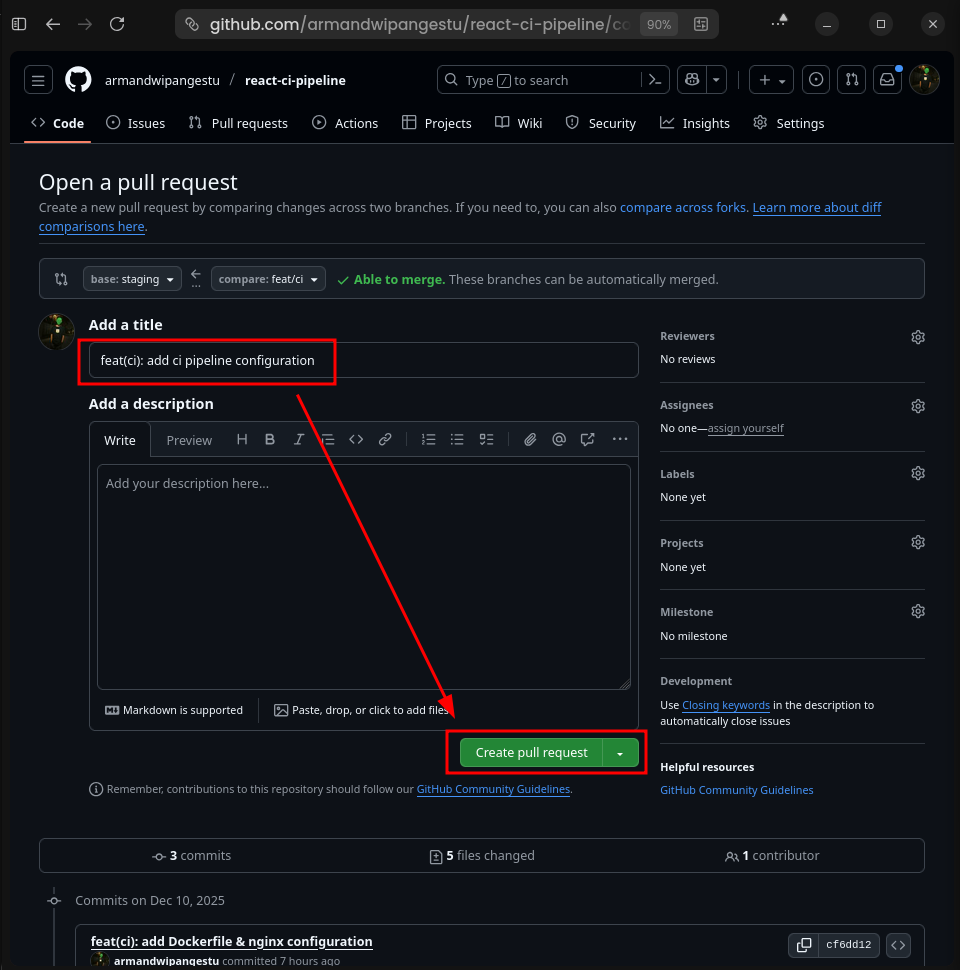This screenshot has width=960, height=970.
Task: Switch to the Preview tab
Action: [x=189, y=441]
